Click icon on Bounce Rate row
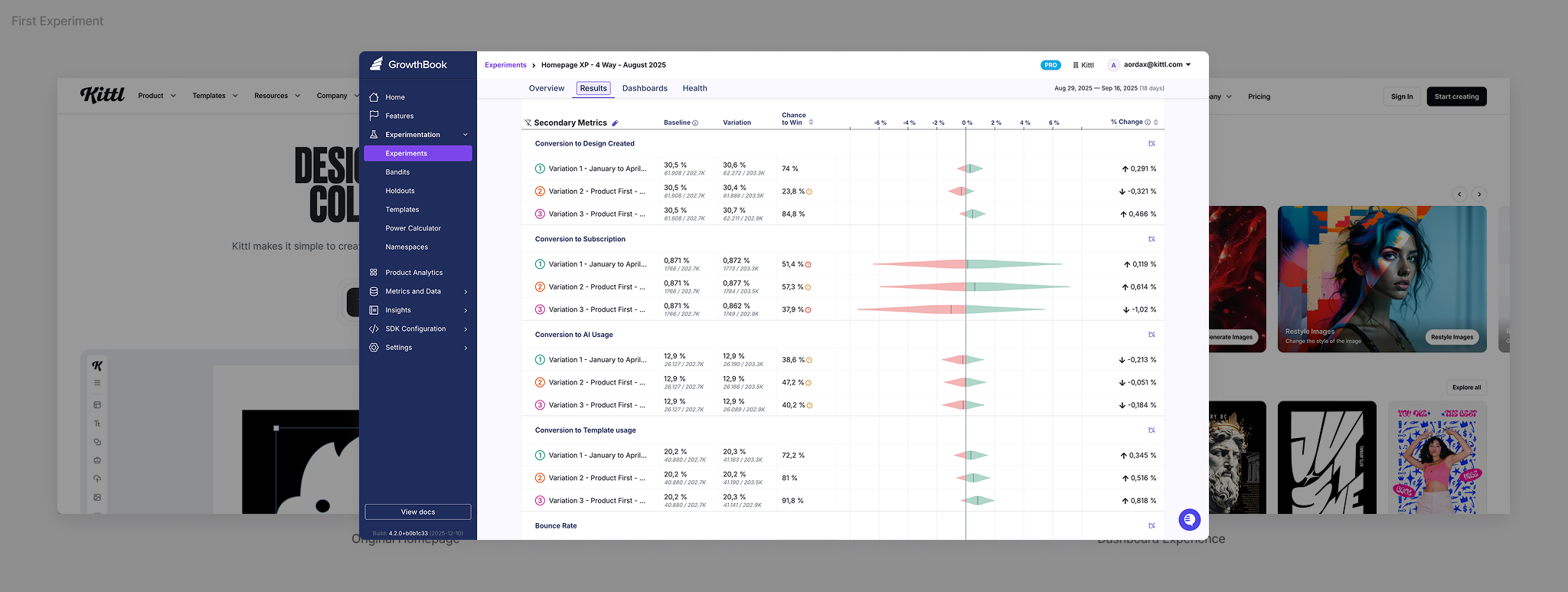This screenshot has height=592, width=1568. (x=1151, y=525)
